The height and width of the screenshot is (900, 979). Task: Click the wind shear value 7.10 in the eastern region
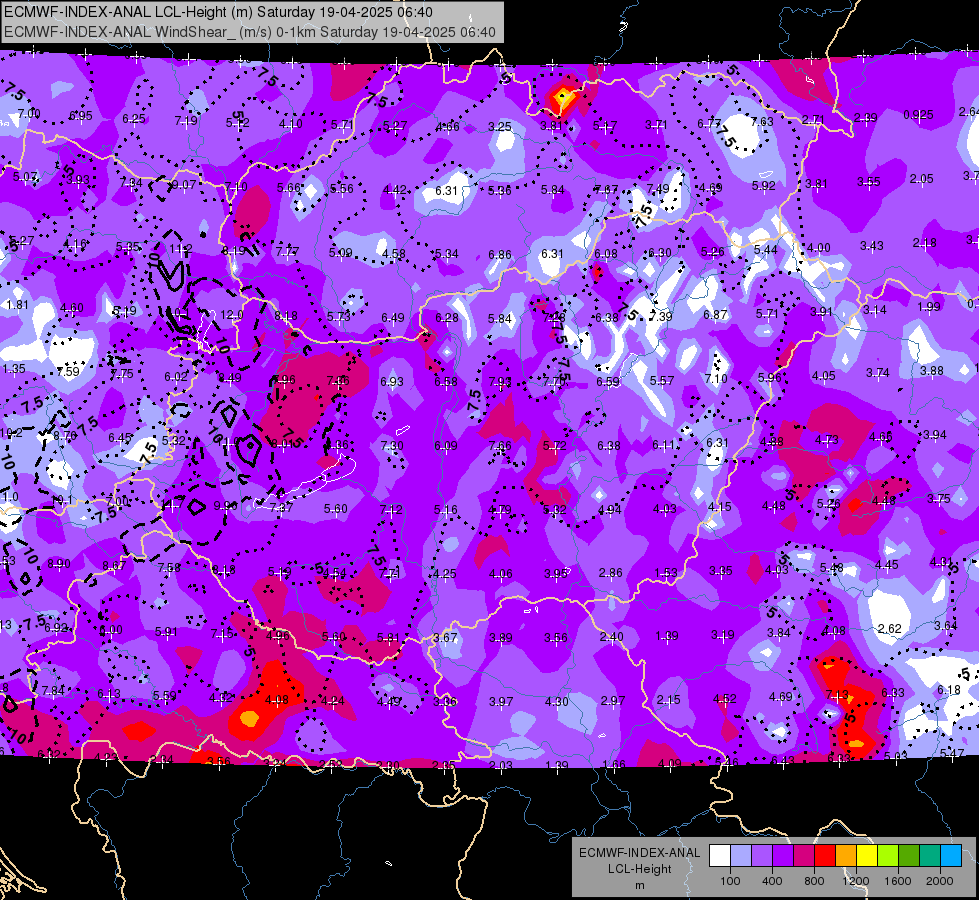[x=716, y=378]
